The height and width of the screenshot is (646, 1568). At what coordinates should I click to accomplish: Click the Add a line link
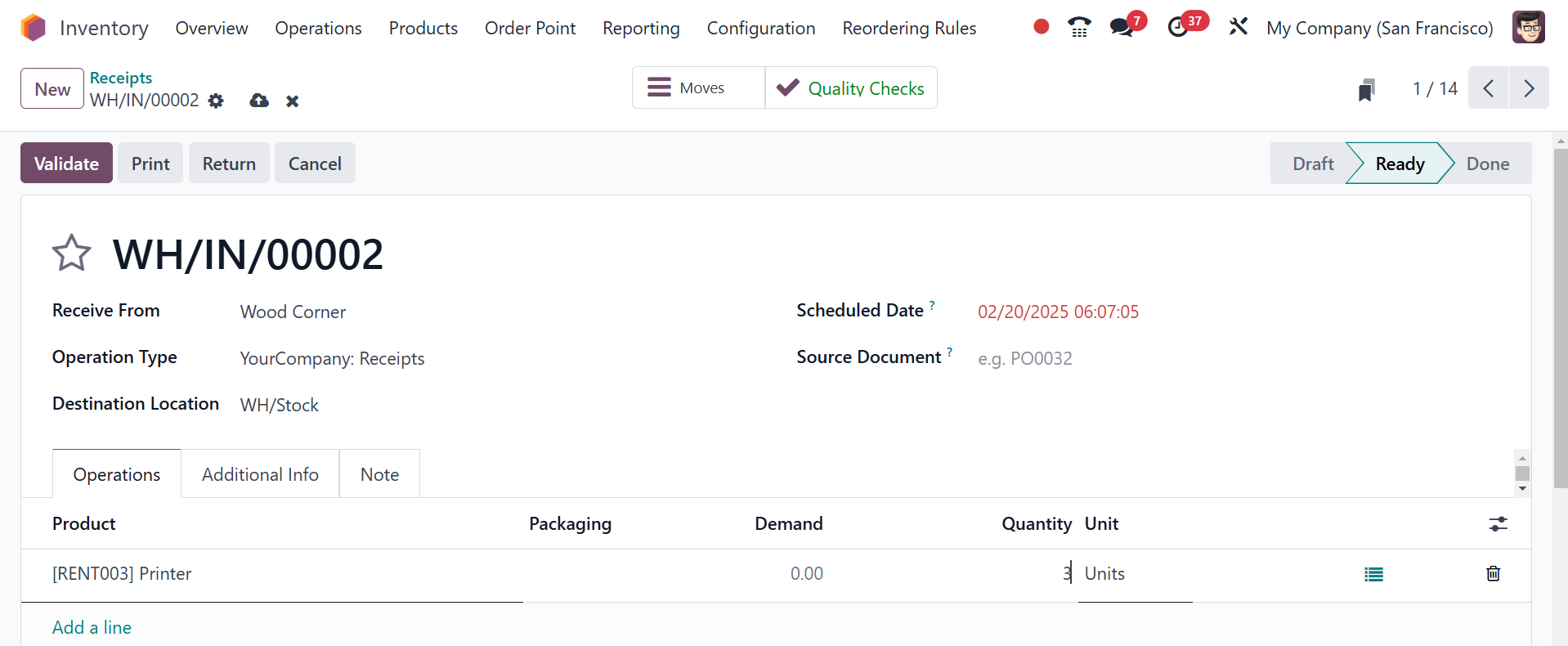[x=92, y=627]
